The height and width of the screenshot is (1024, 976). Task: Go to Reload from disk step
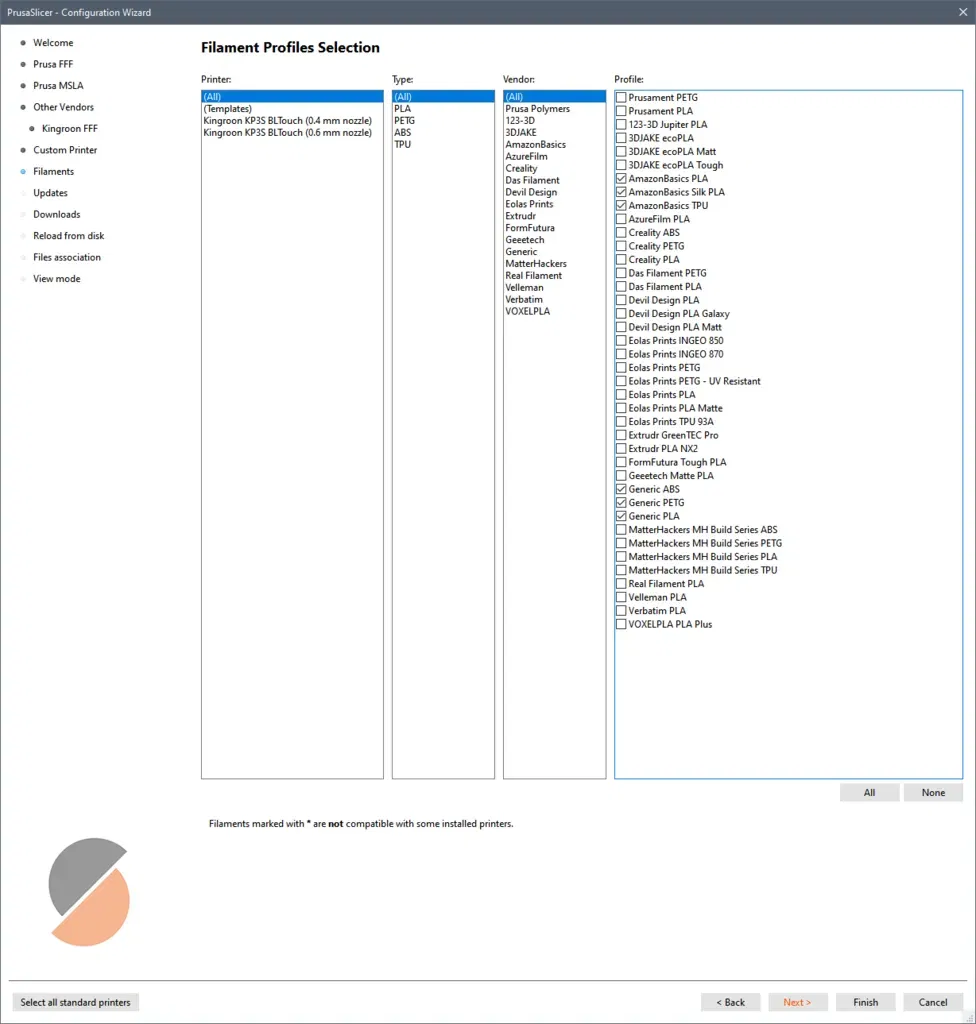(x=69, y=236)
